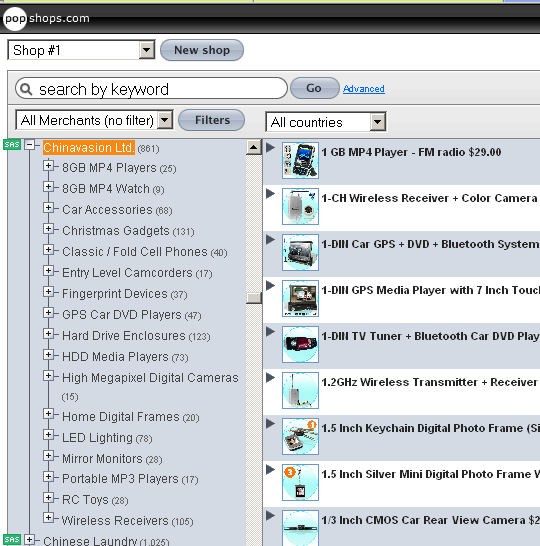The width and height of the screenshot is (540, 546).
Task: Click the tree scrollbar up arrow
Action: [x=254, y=147]
